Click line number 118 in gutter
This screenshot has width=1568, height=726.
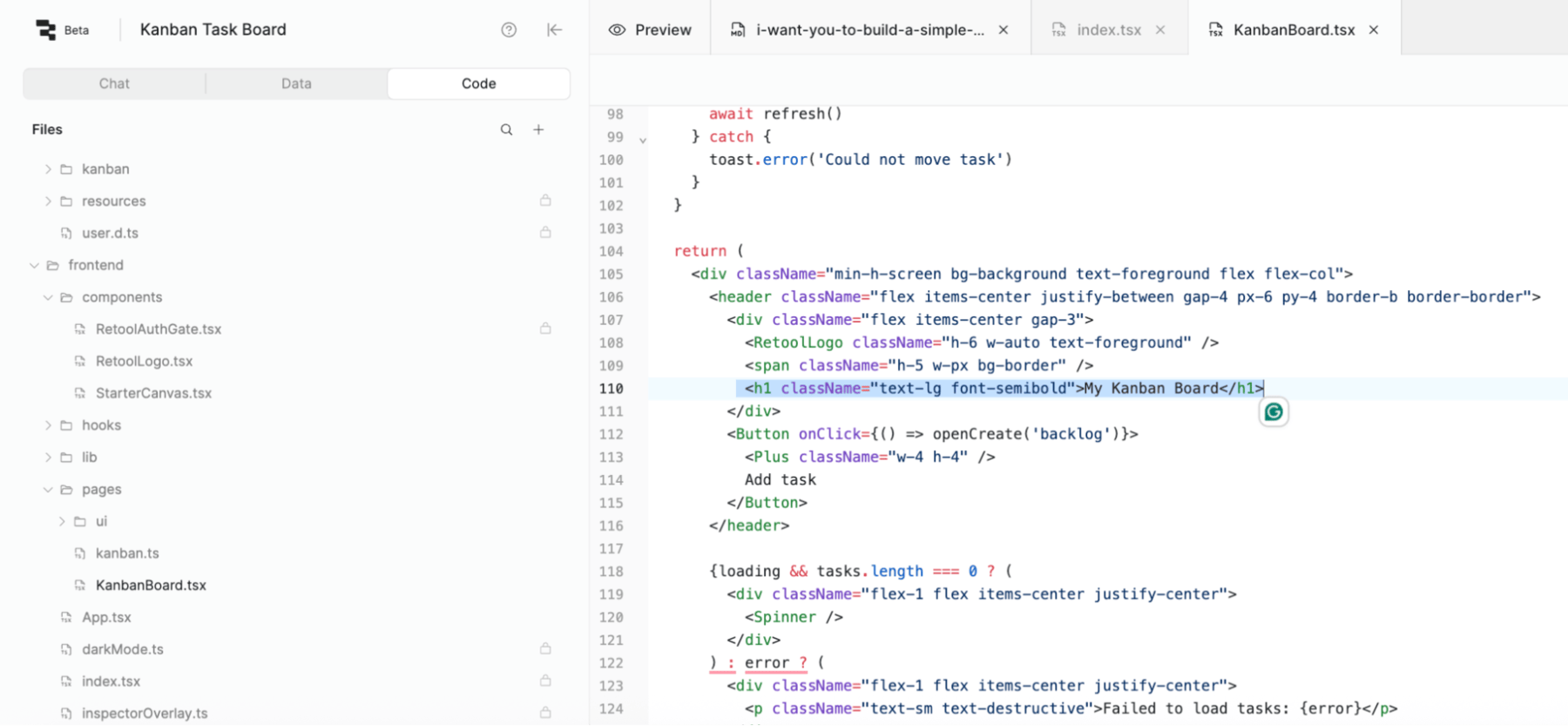[611, 572]
